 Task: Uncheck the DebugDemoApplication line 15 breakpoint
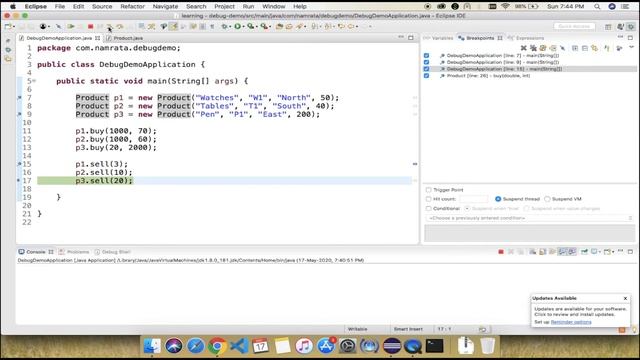pyautogui.click(x=427, y=69)
